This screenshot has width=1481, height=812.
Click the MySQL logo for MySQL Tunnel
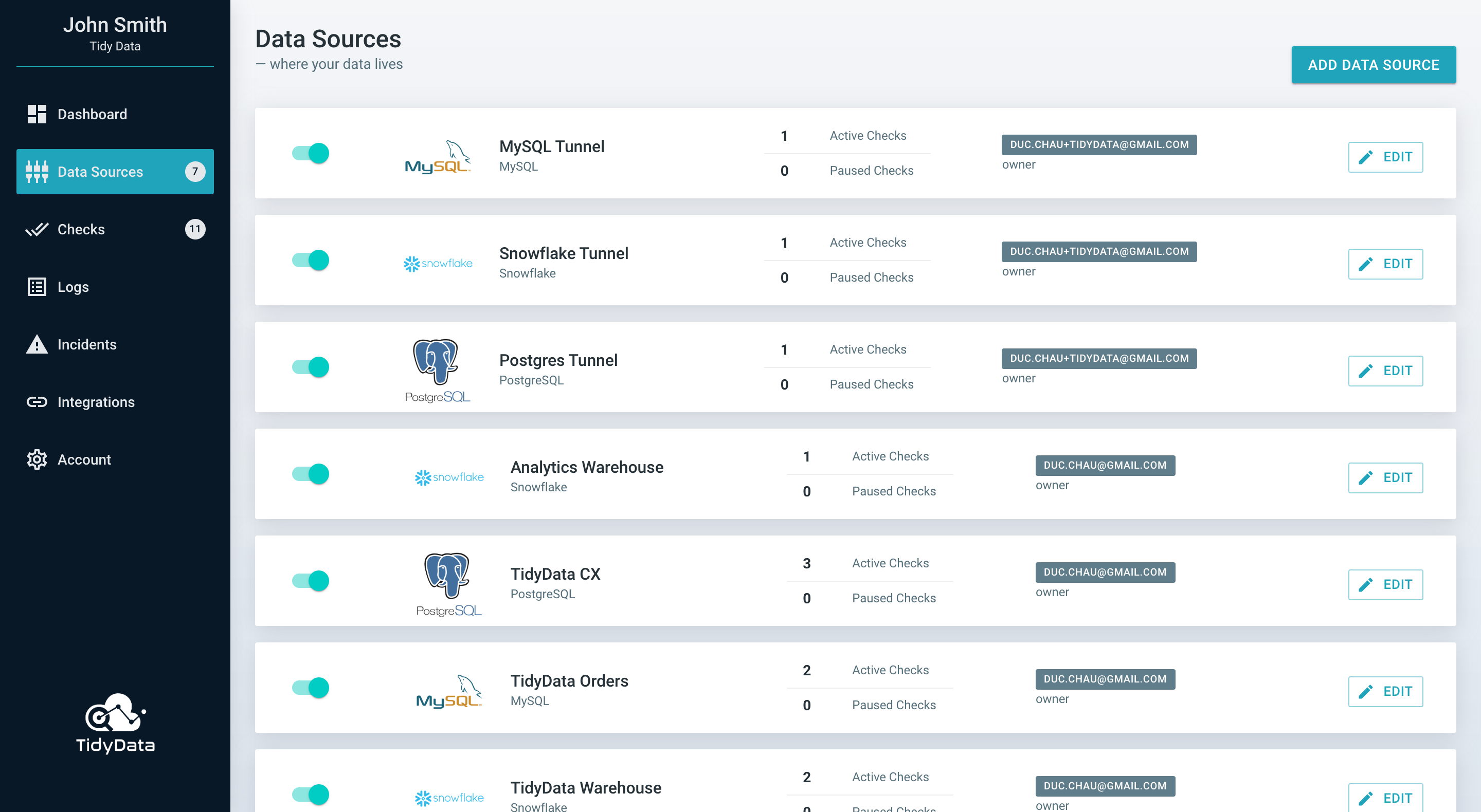(x=438, y=157)
